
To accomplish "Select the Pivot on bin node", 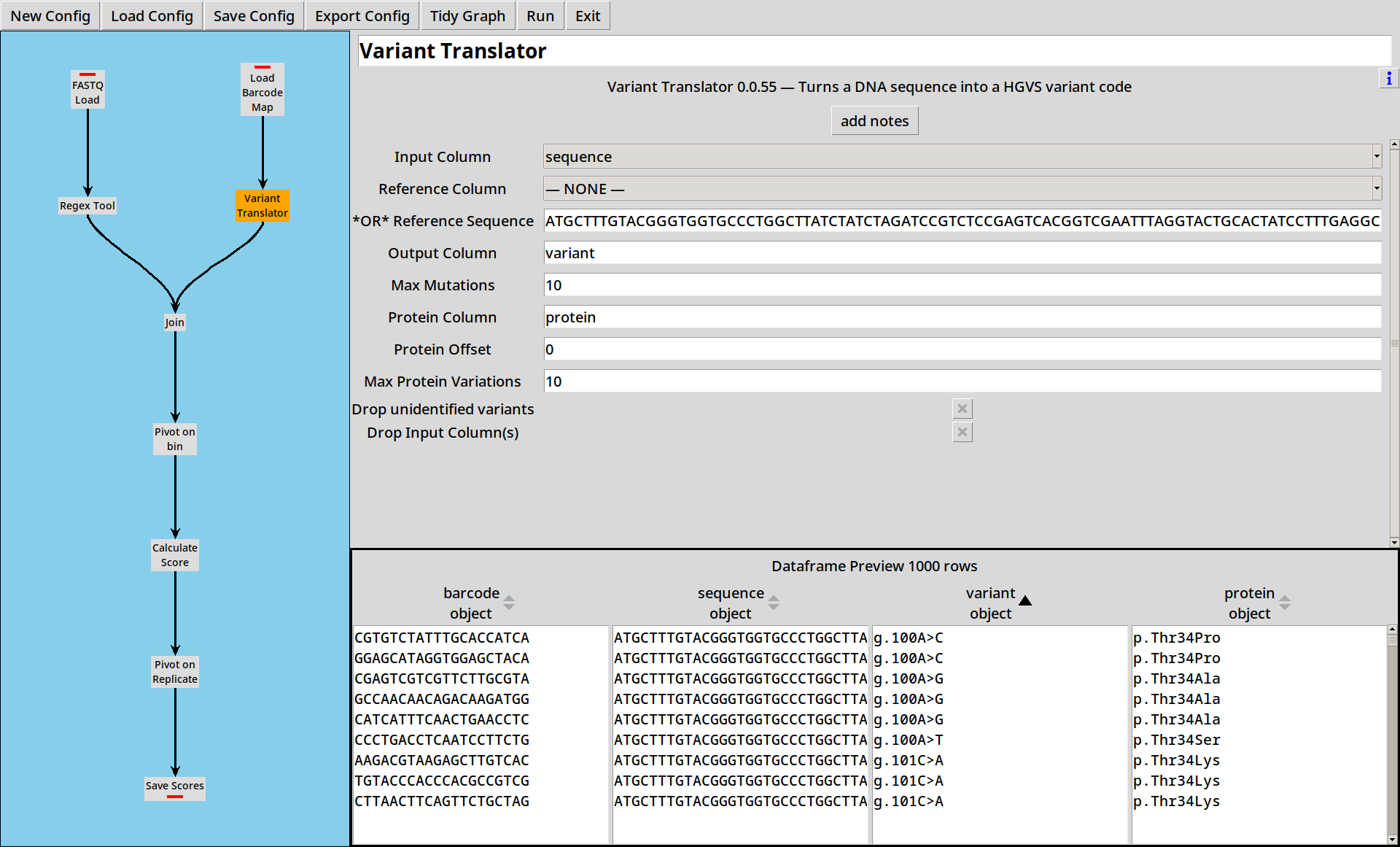I will (175, 439).
